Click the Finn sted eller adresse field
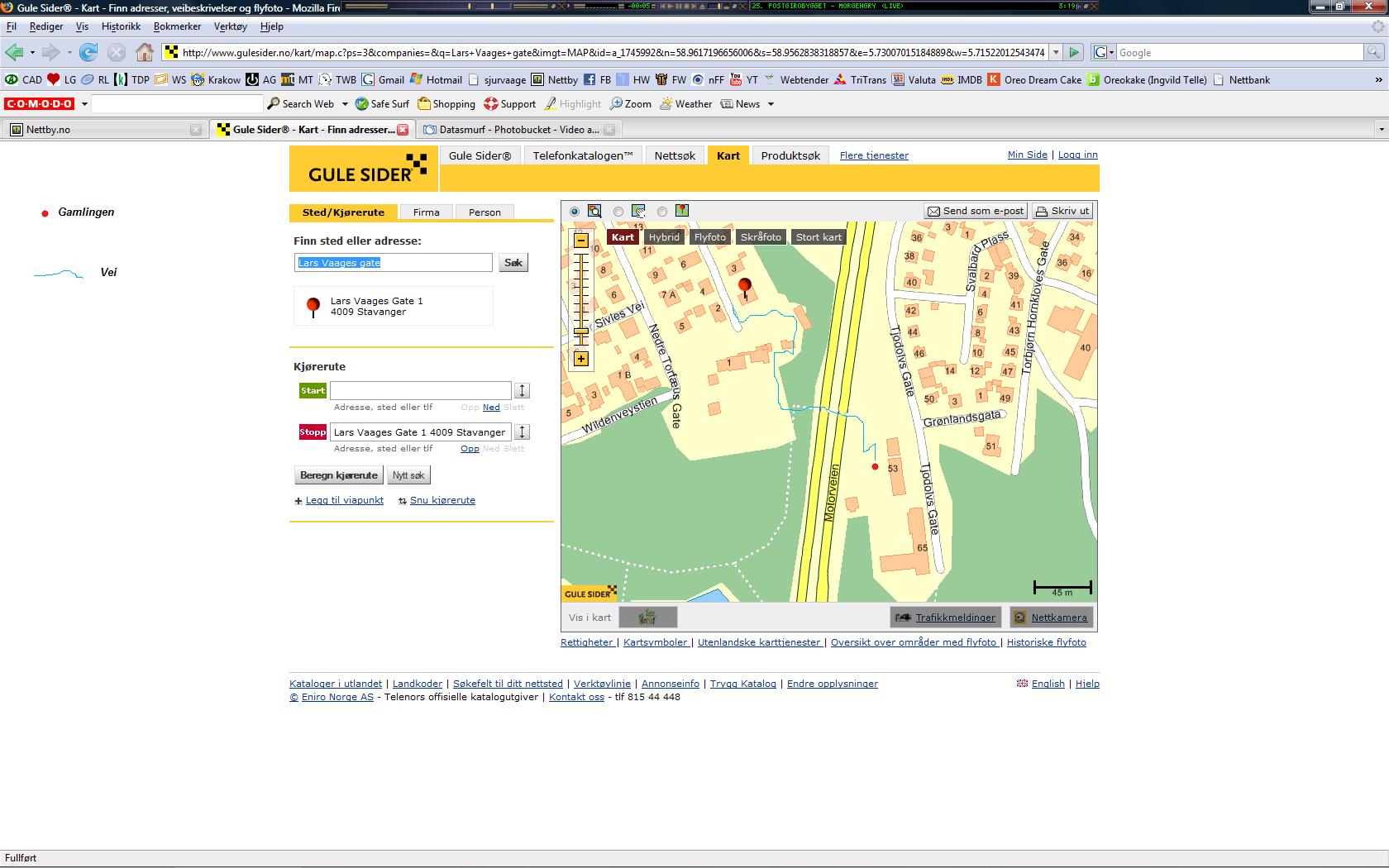This screenshot has width=1389, height=868. pyautogui.click(x=393, y=262)
